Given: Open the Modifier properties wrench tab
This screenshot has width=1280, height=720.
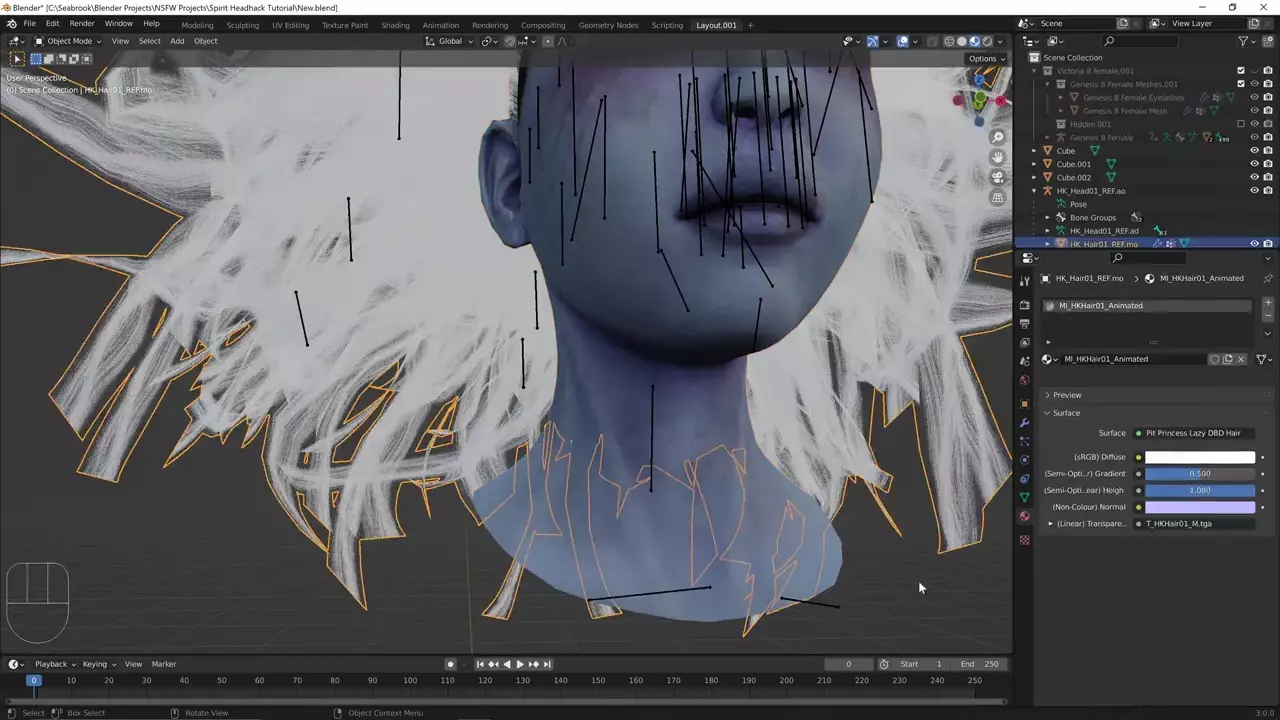Looking at the screenshot, I should 1024,422.
